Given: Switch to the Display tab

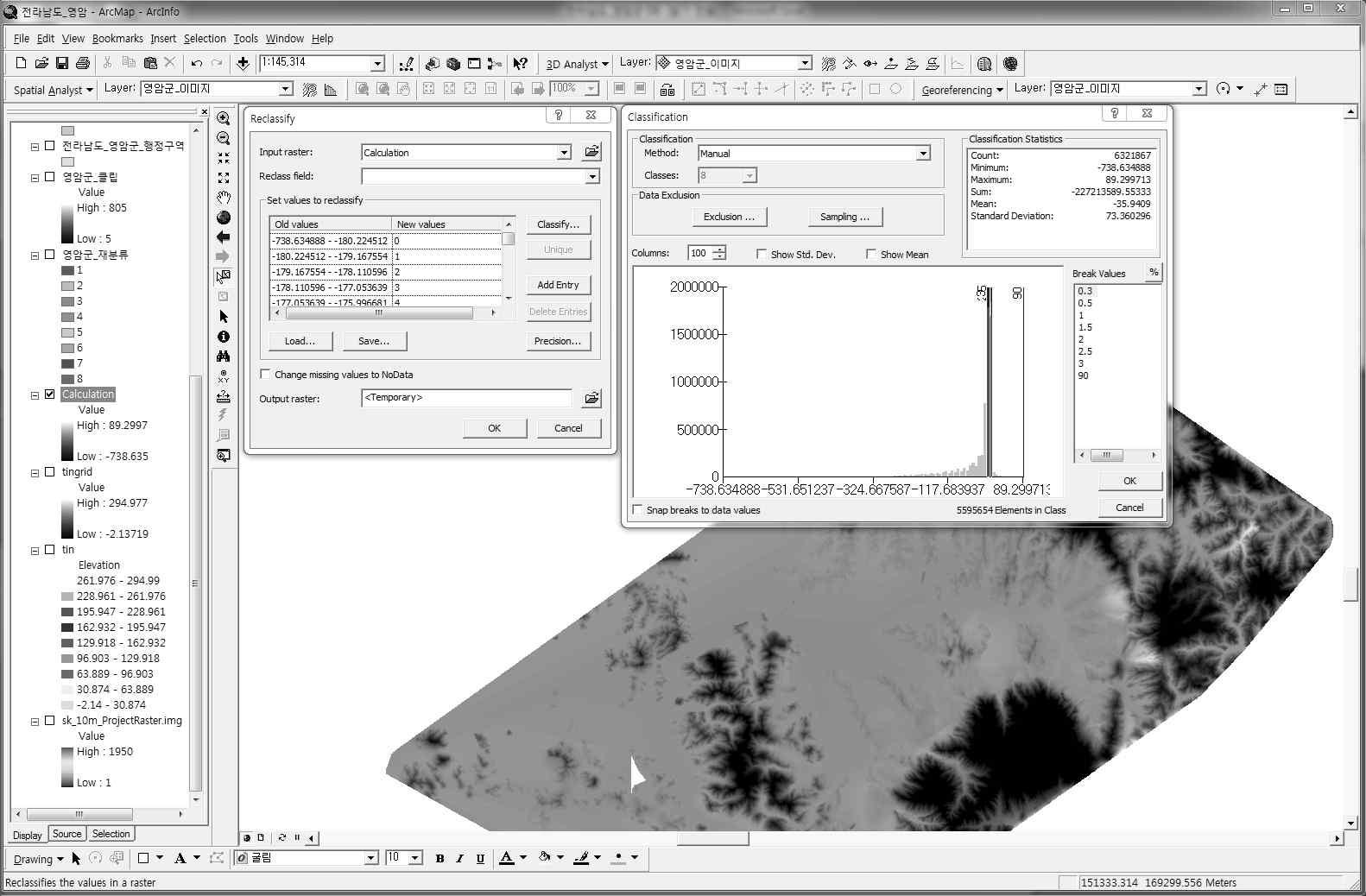Looking at the screenshot, I should pyautogui.click(x=27, y=835).
